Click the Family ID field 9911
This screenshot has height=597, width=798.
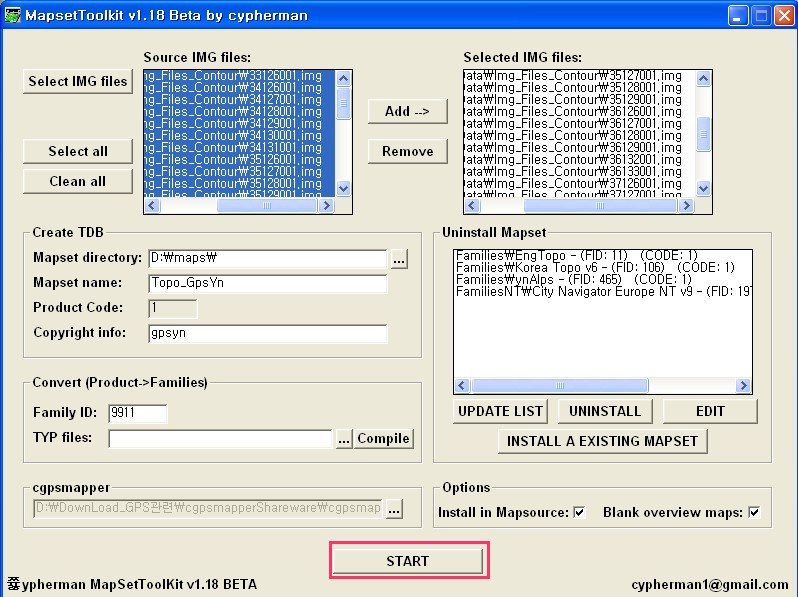[137, 413]
